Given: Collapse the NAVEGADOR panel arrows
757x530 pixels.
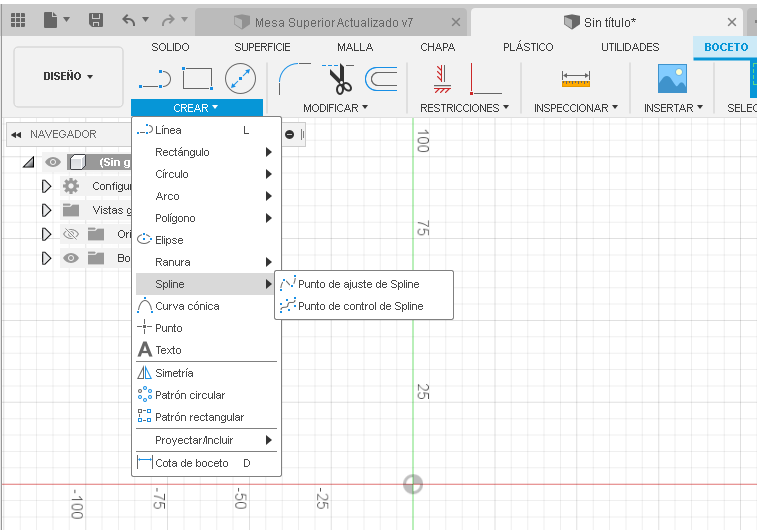Looking at the screenshot, I should click(16, 135).
